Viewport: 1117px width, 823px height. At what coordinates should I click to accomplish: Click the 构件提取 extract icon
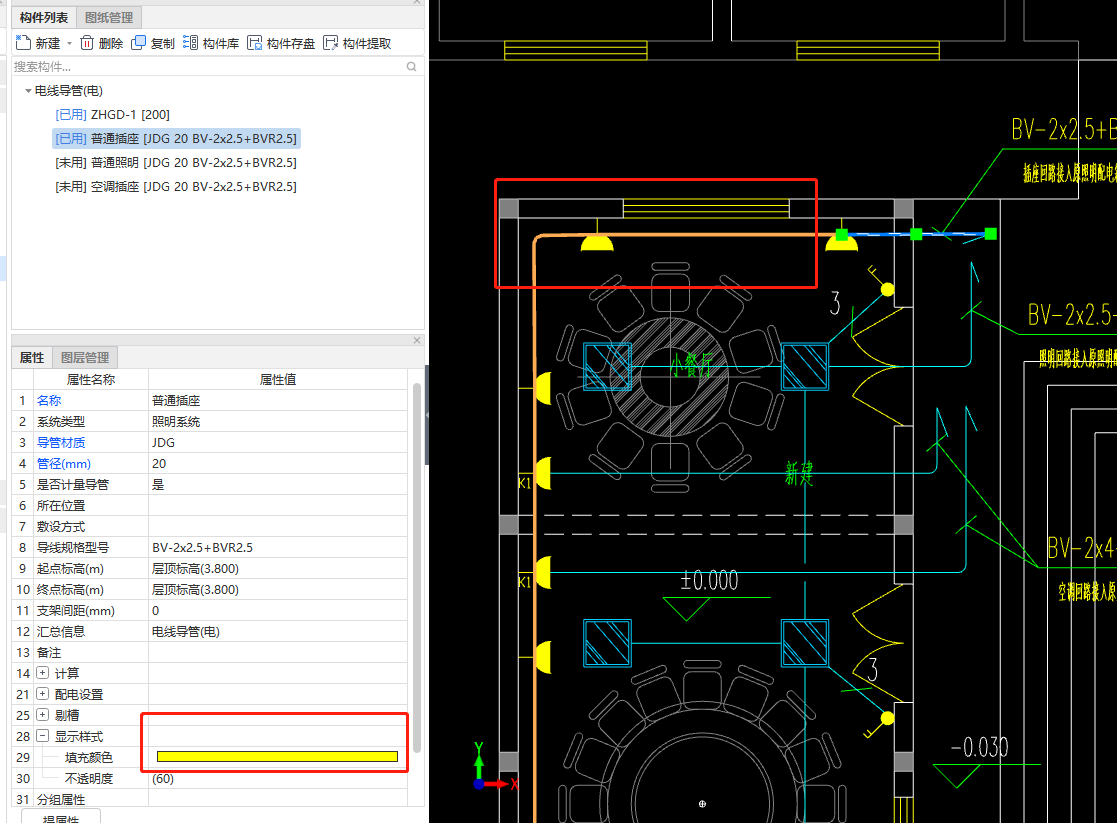[x=331, y=43]
